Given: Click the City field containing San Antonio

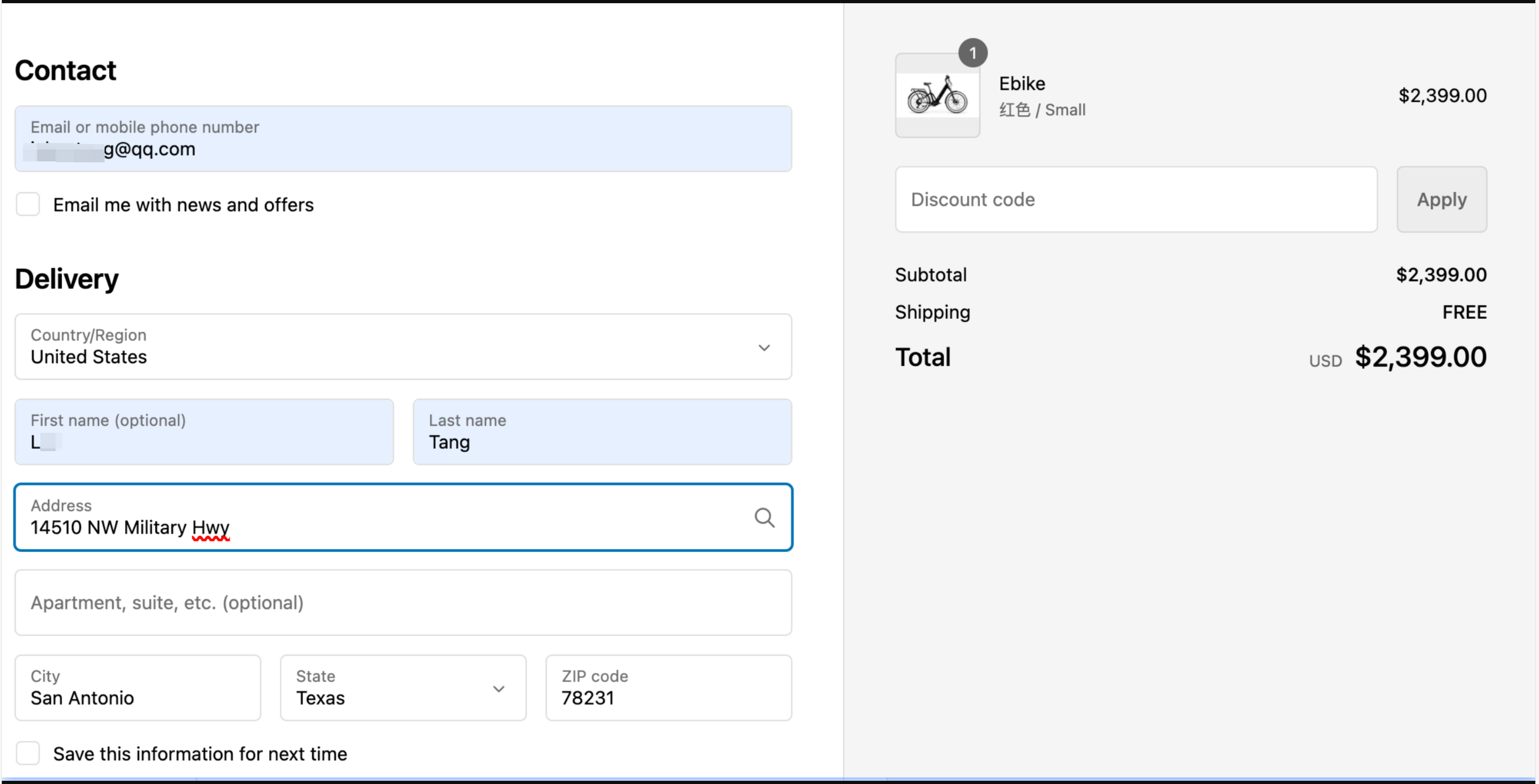Looking at the screenshot, I should (138, 689).
